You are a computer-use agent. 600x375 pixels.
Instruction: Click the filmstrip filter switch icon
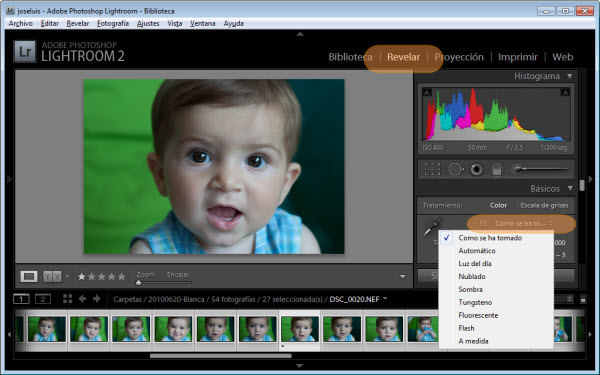[x=583, y=300]
